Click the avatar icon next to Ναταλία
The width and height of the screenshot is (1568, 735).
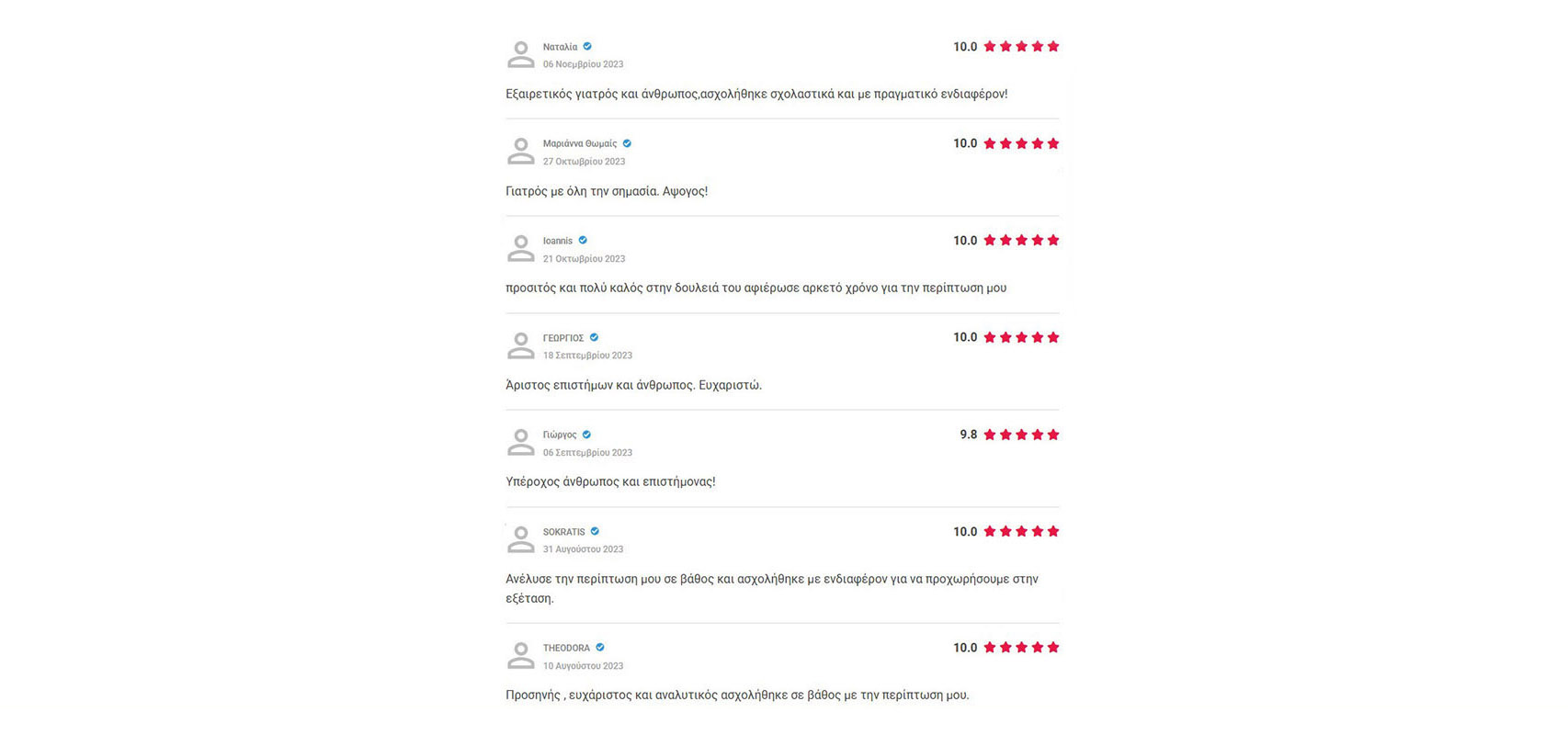[521, 54]
